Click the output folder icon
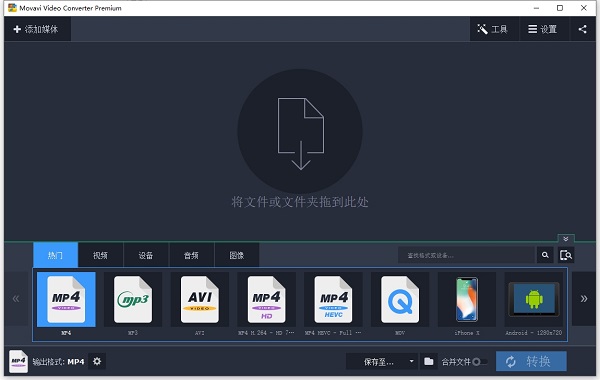Screen dimensions: 600x380 pos(429,361)
